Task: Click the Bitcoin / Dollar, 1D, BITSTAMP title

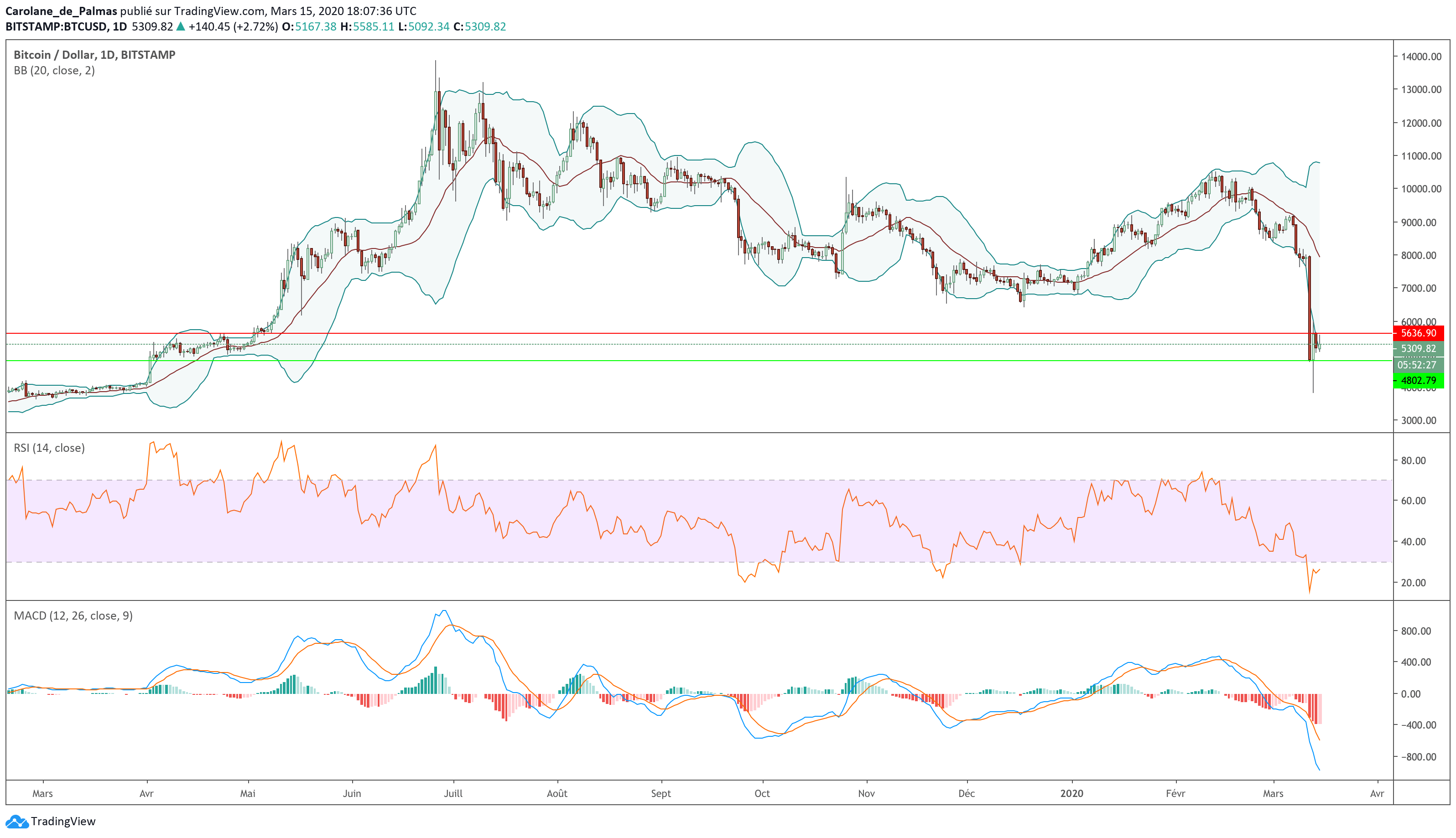Action: 94,55
